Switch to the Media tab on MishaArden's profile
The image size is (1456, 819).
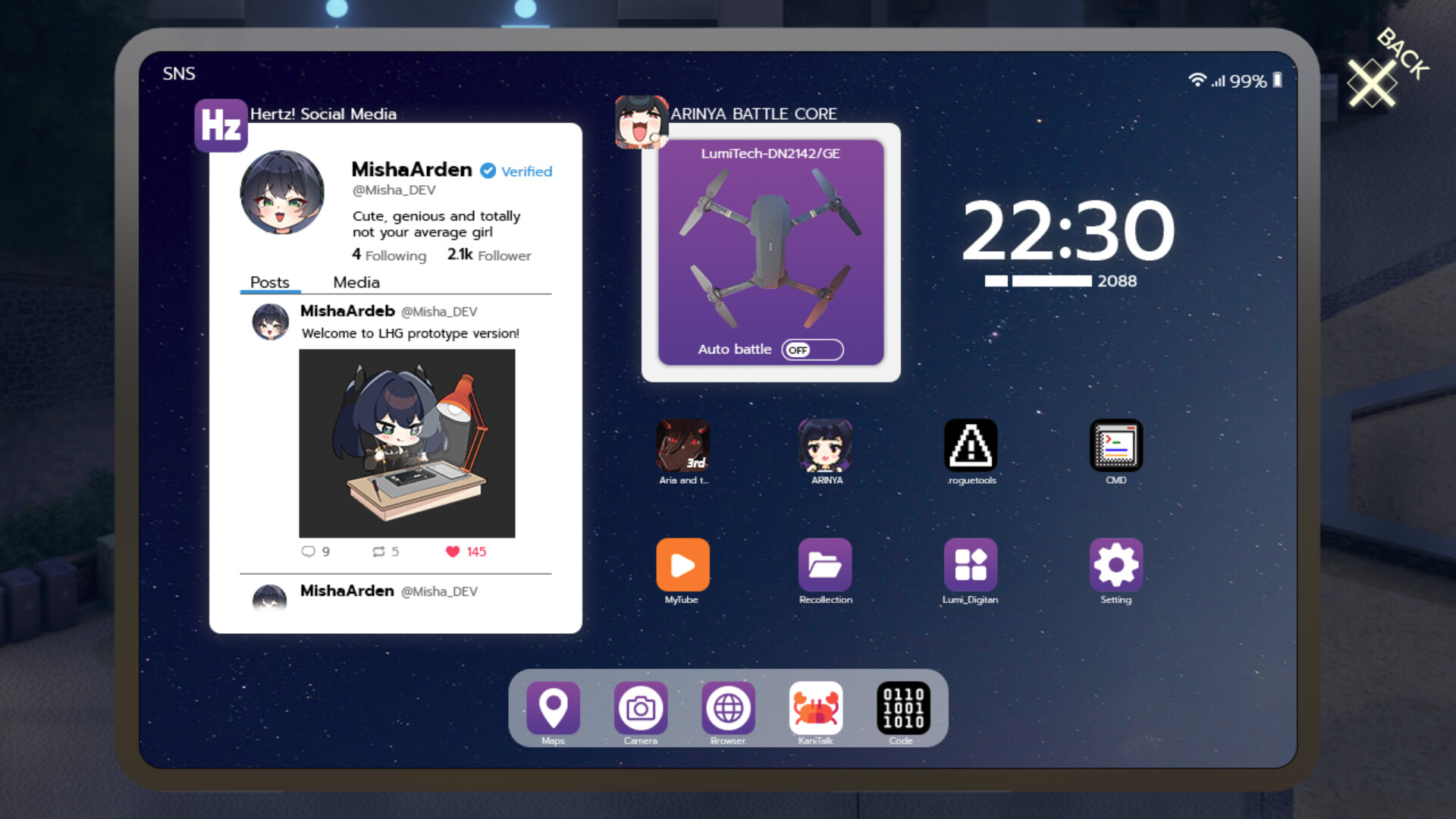click(x=356, y=282)
